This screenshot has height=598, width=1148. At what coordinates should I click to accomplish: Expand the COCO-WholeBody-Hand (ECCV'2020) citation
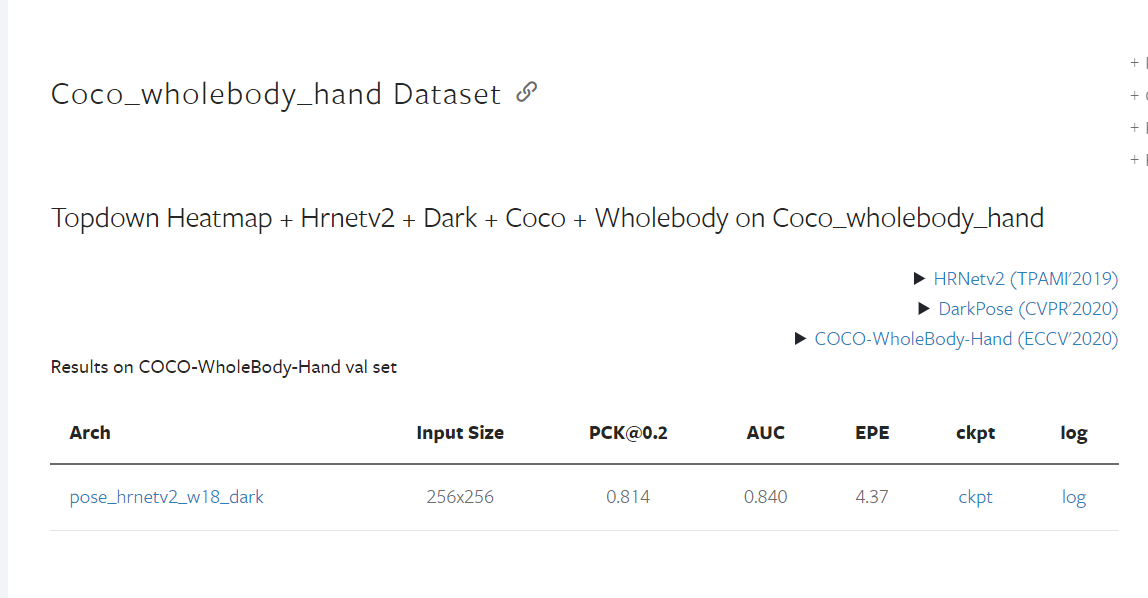tap(966, 339)
